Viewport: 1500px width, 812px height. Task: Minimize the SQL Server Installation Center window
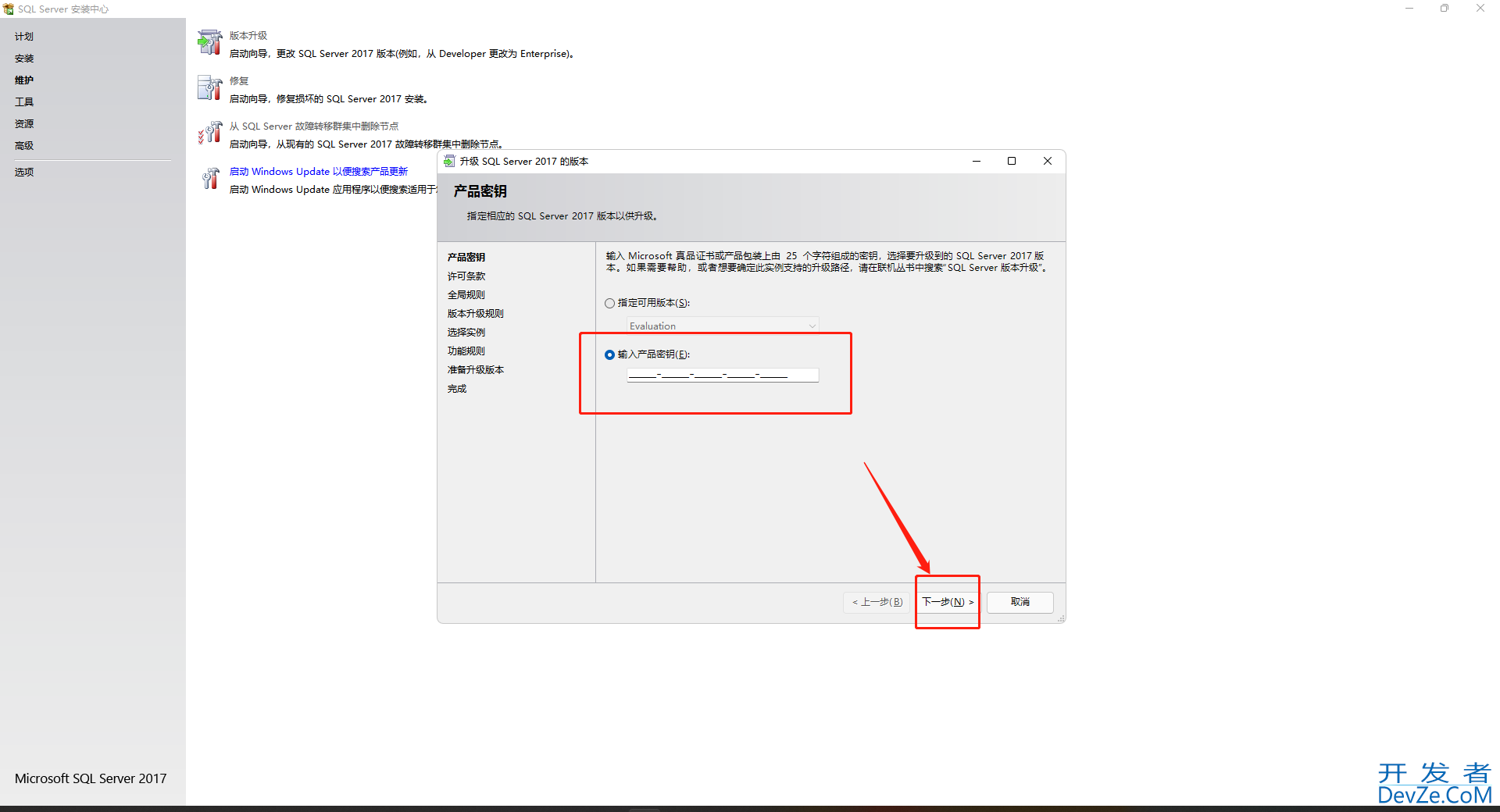1409,9
